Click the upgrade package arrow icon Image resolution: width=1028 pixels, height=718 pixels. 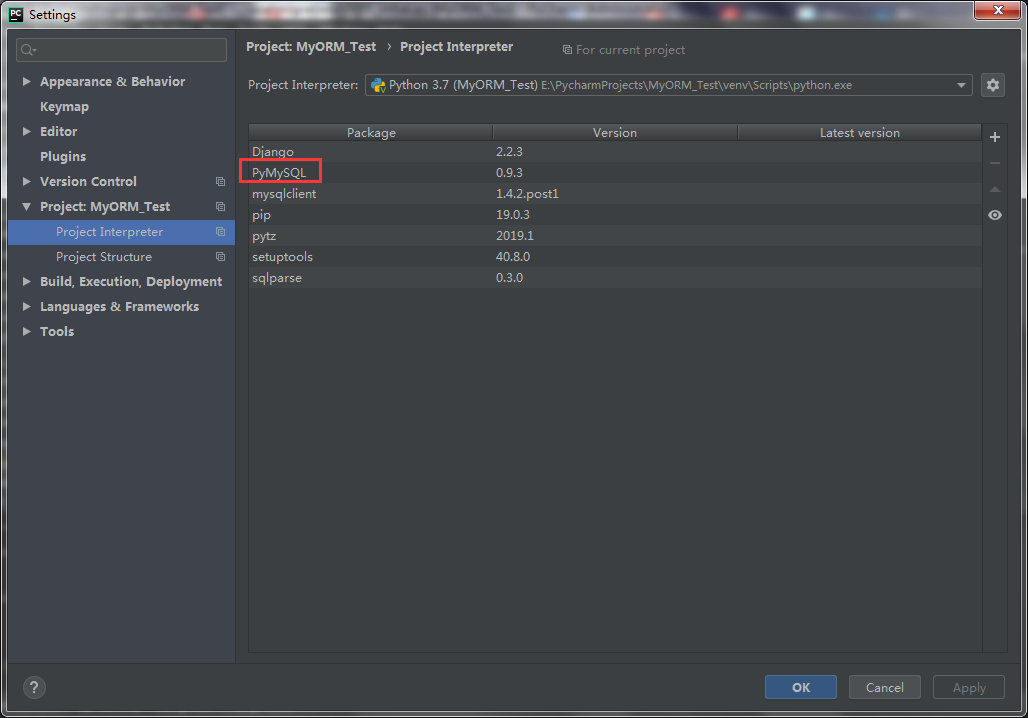(995, 189)
